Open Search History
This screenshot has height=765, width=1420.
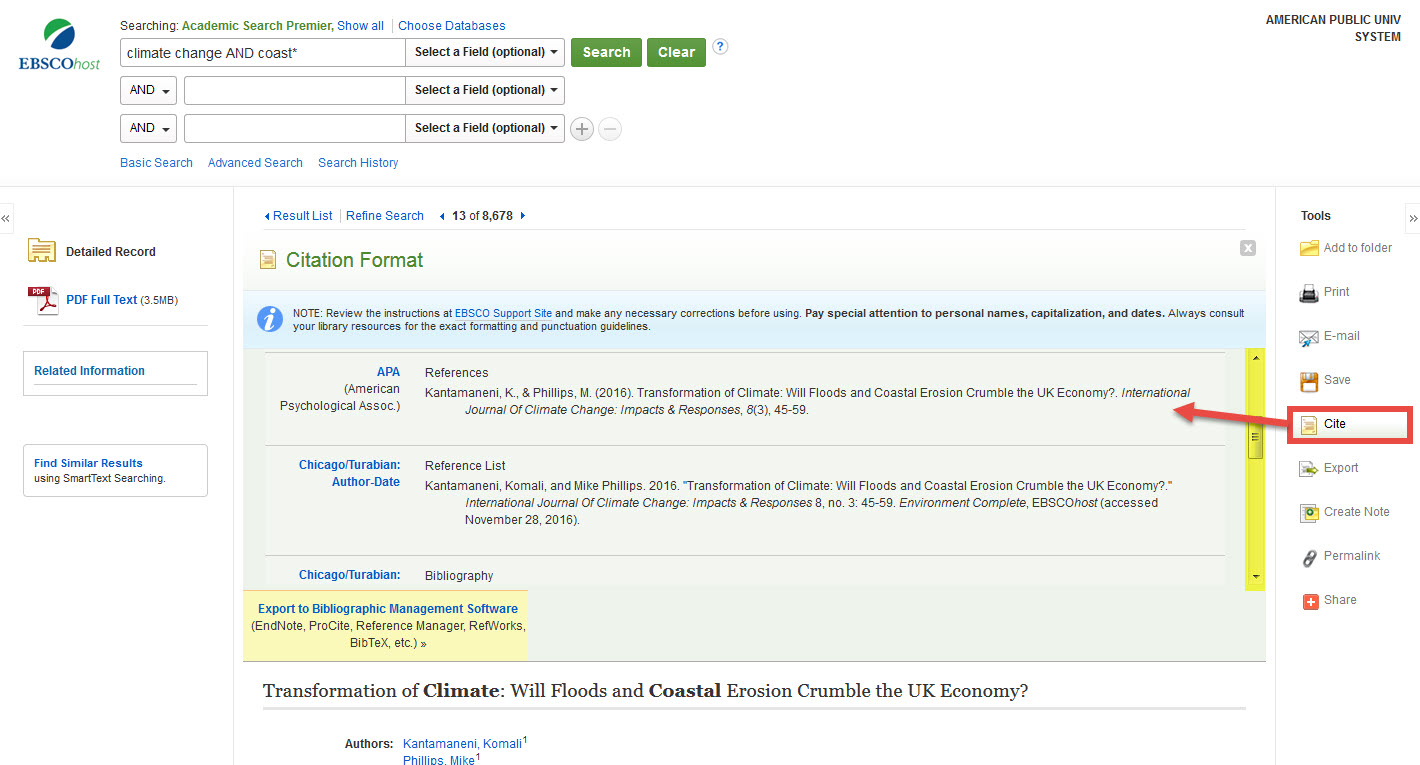pyautogui.click(x=358, y=163)
